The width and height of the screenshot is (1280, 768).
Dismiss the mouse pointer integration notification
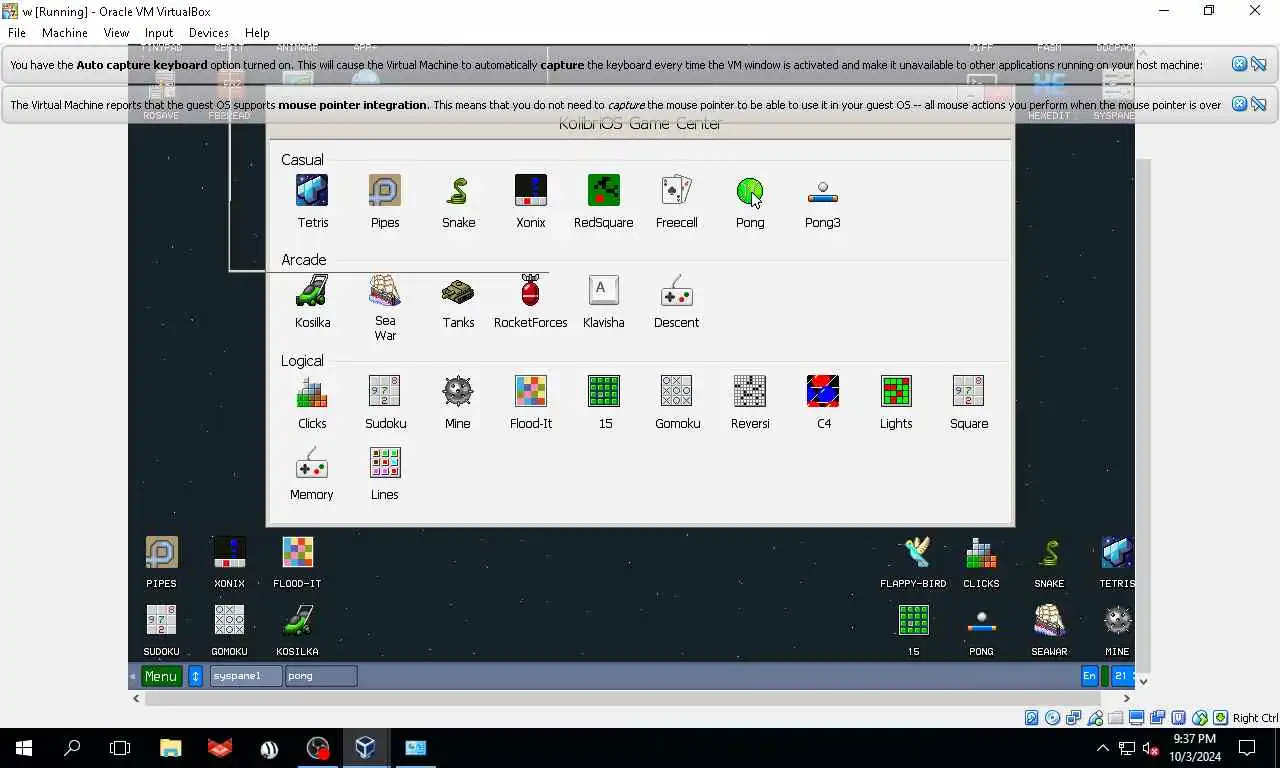pyautogui.click(x=1239, y=104)
